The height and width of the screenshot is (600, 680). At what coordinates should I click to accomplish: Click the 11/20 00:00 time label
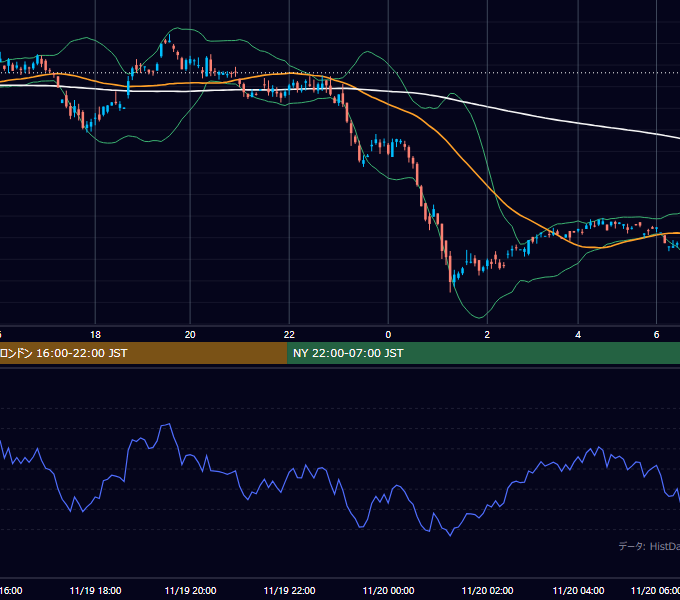point(388,591)
